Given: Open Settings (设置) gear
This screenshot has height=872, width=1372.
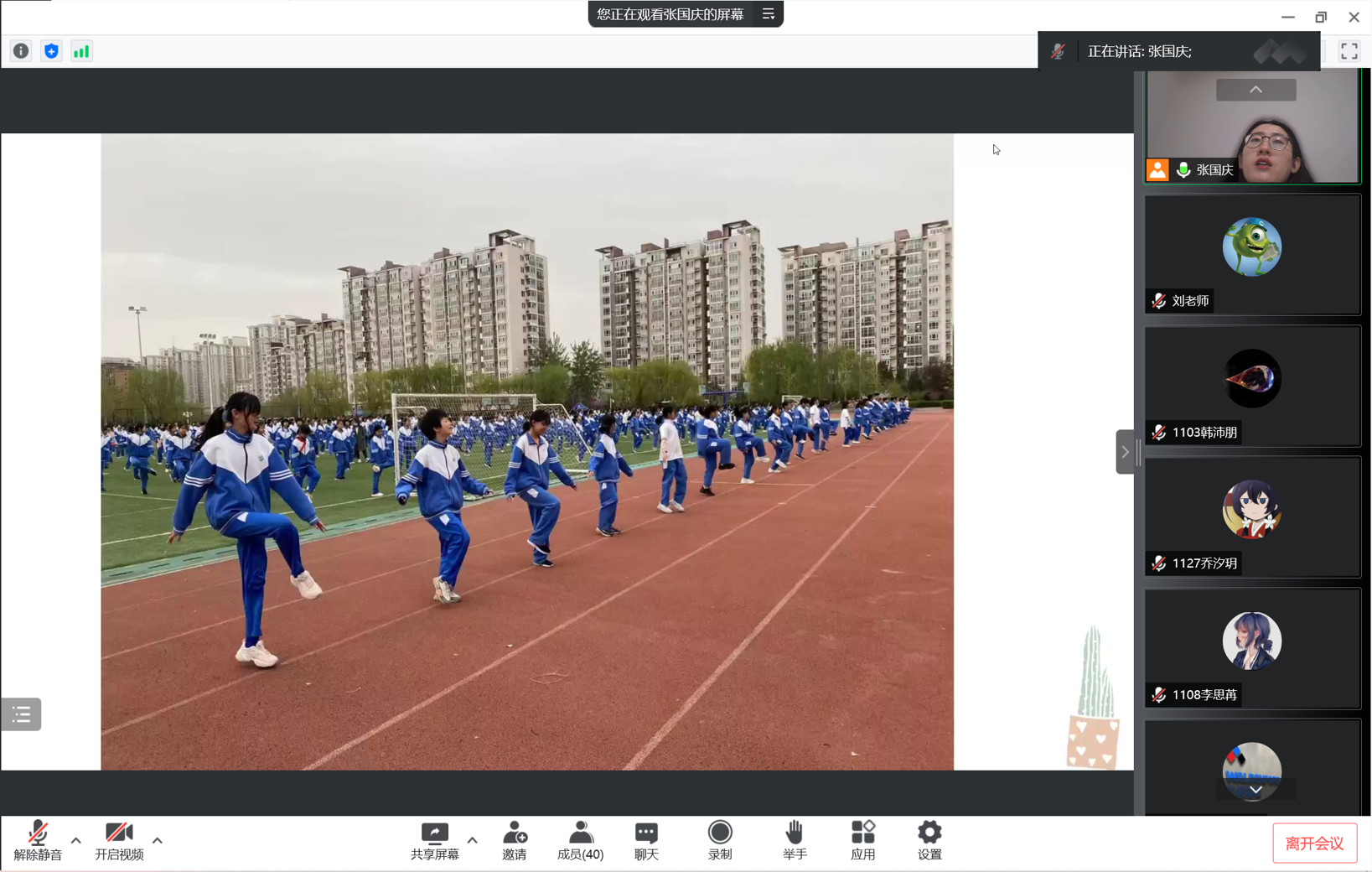Looking at the screenshot, I should click(929, 840).
